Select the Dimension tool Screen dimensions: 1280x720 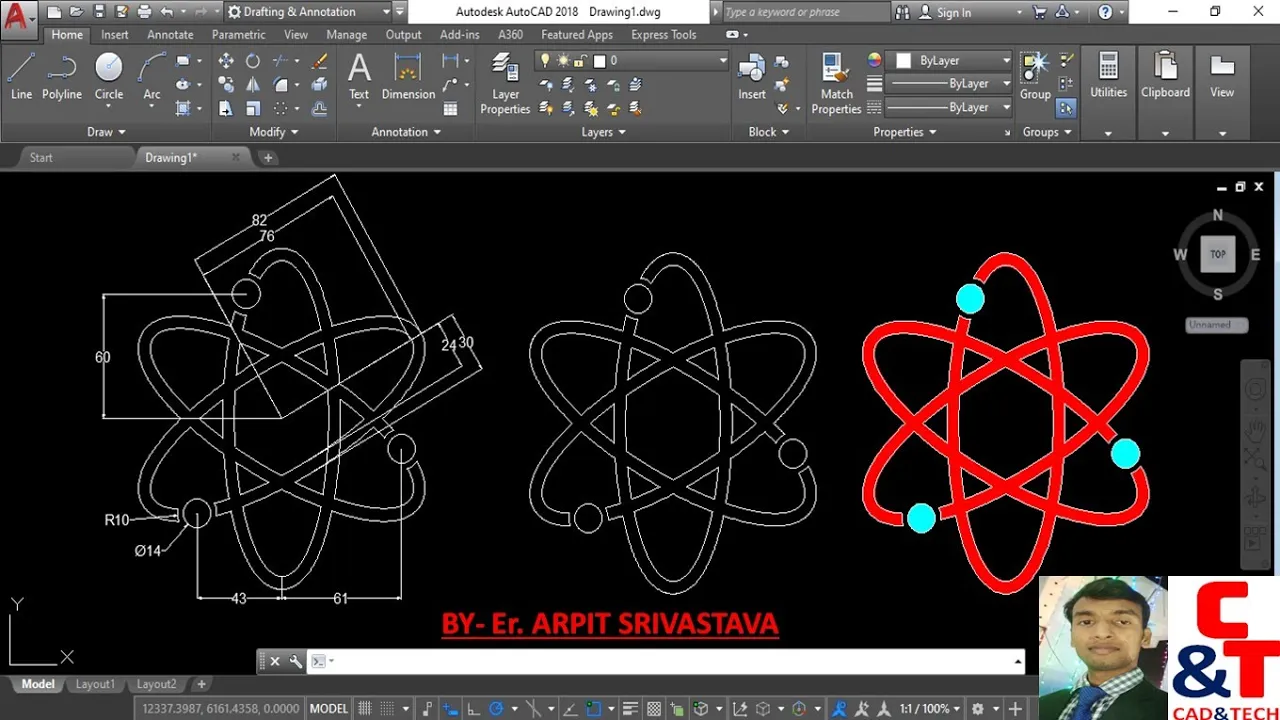tap(408, 77)
